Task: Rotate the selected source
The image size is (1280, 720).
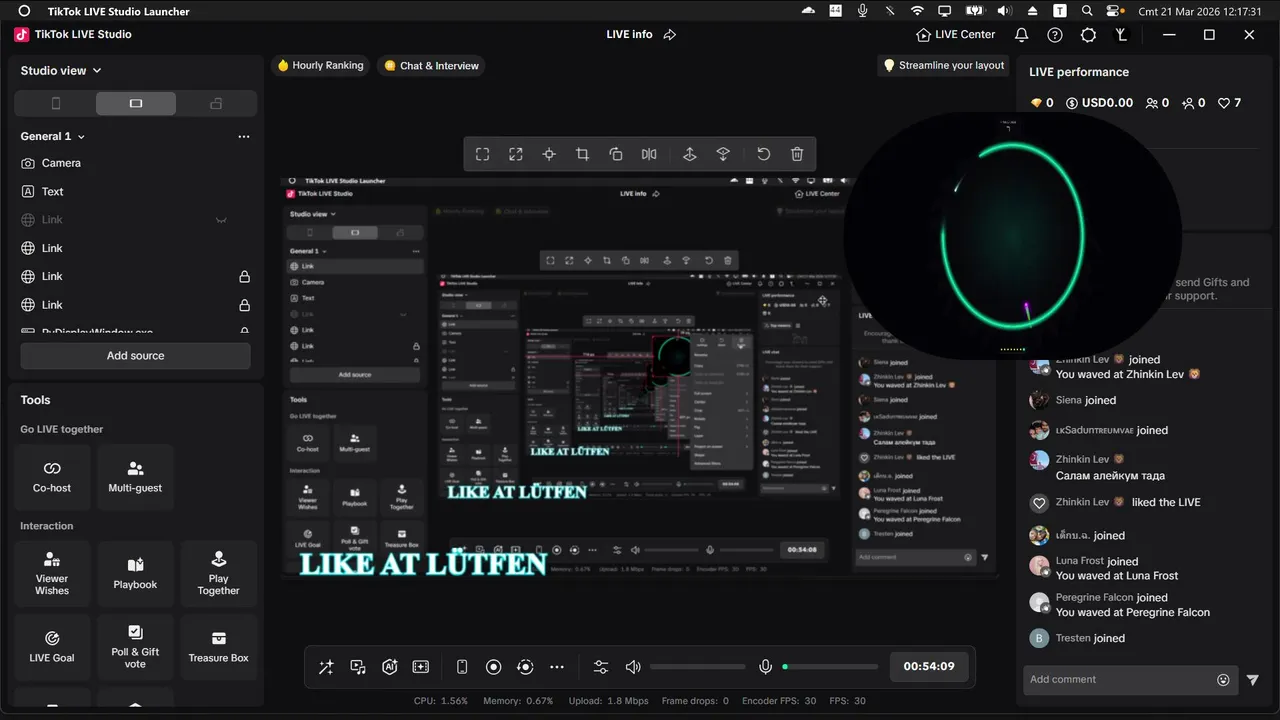Action: click(616, 154)
